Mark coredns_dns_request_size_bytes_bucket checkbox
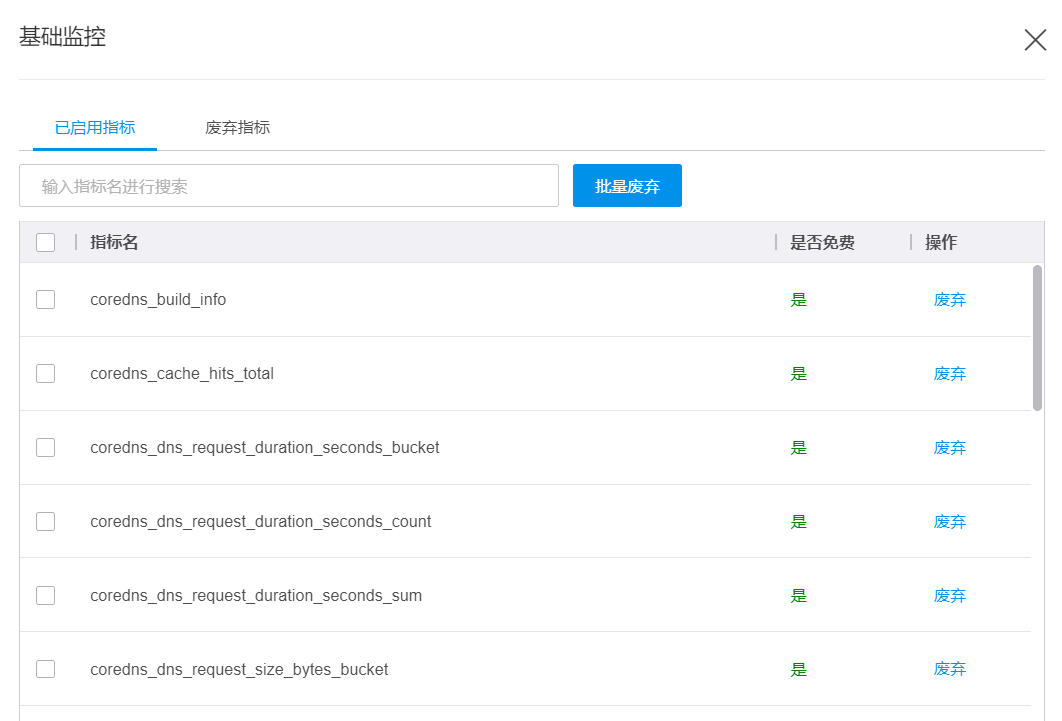The image size is (1062, 721). click(x=45, y=670)
